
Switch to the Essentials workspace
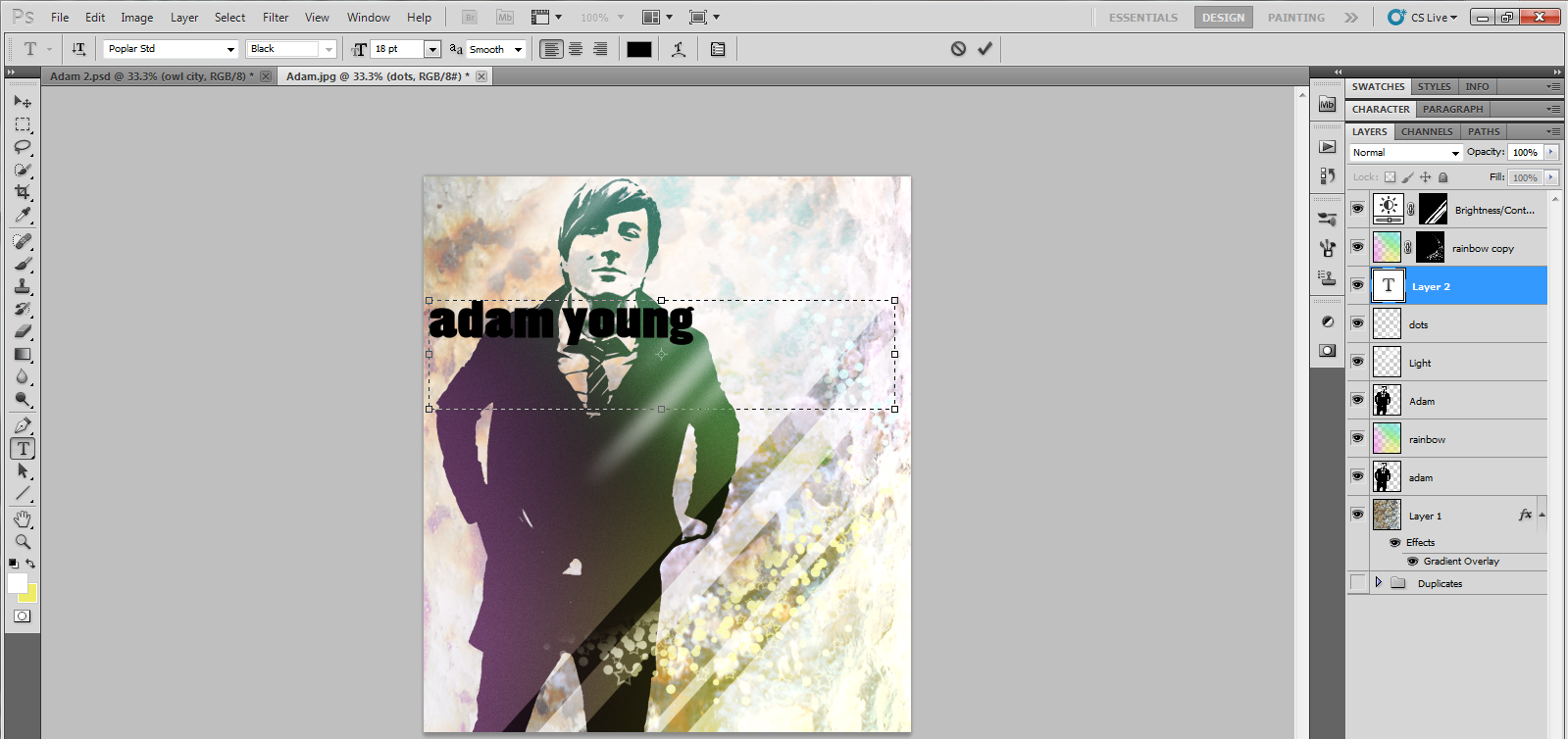coord(1142,18)
